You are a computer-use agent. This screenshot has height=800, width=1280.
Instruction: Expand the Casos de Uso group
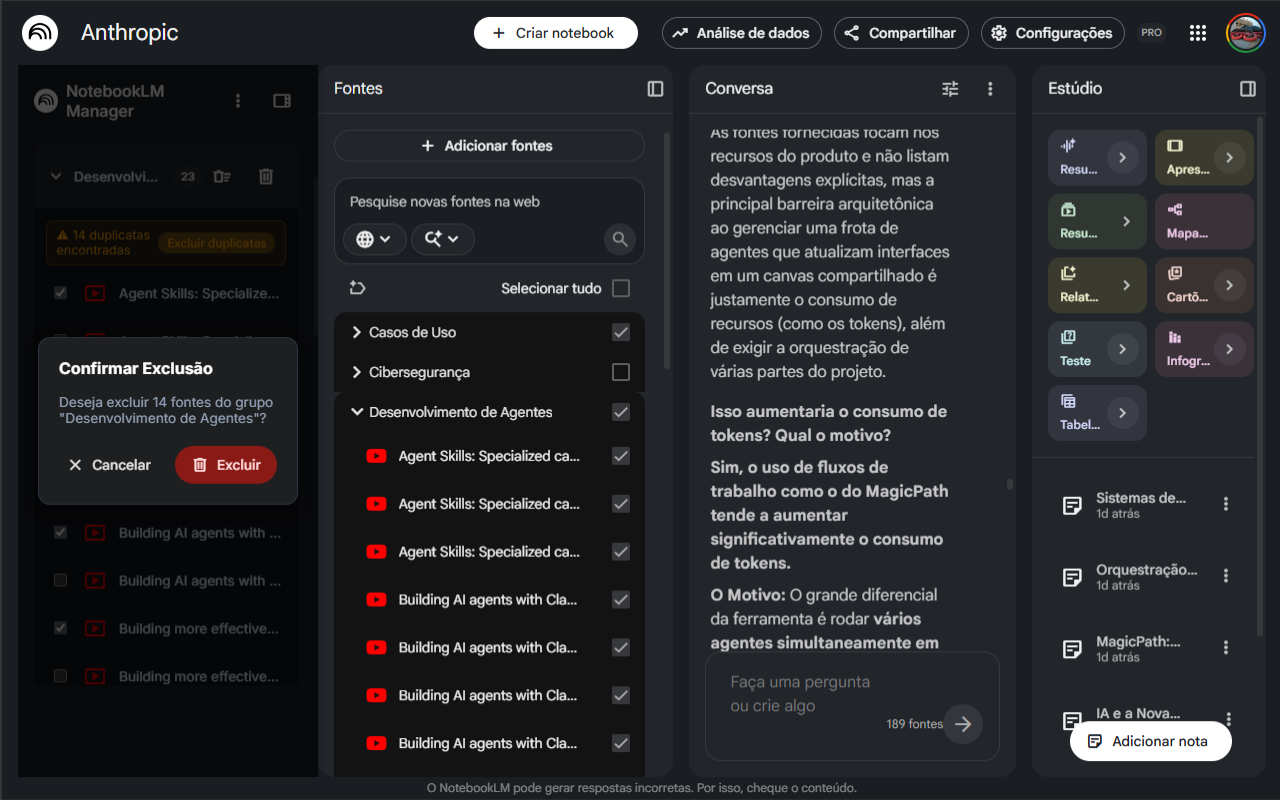tap(356, 332)
